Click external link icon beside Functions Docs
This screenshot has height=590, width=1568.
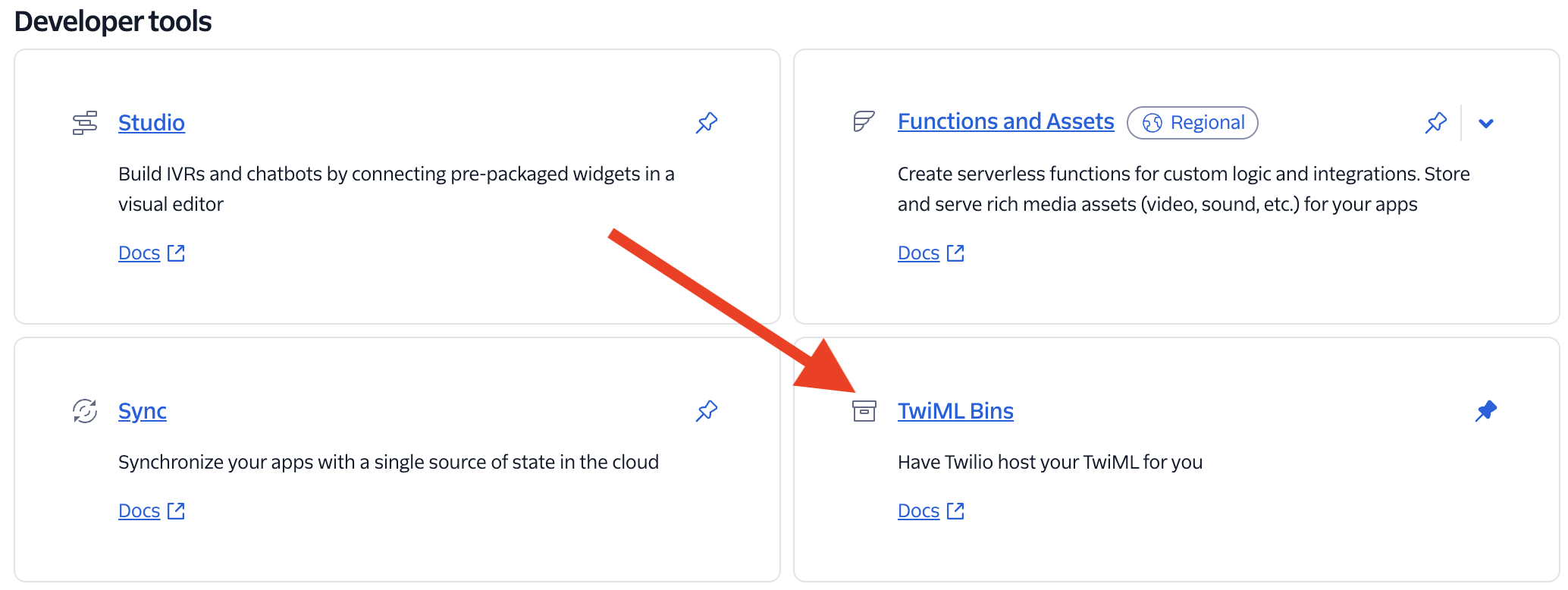[955, 253]
